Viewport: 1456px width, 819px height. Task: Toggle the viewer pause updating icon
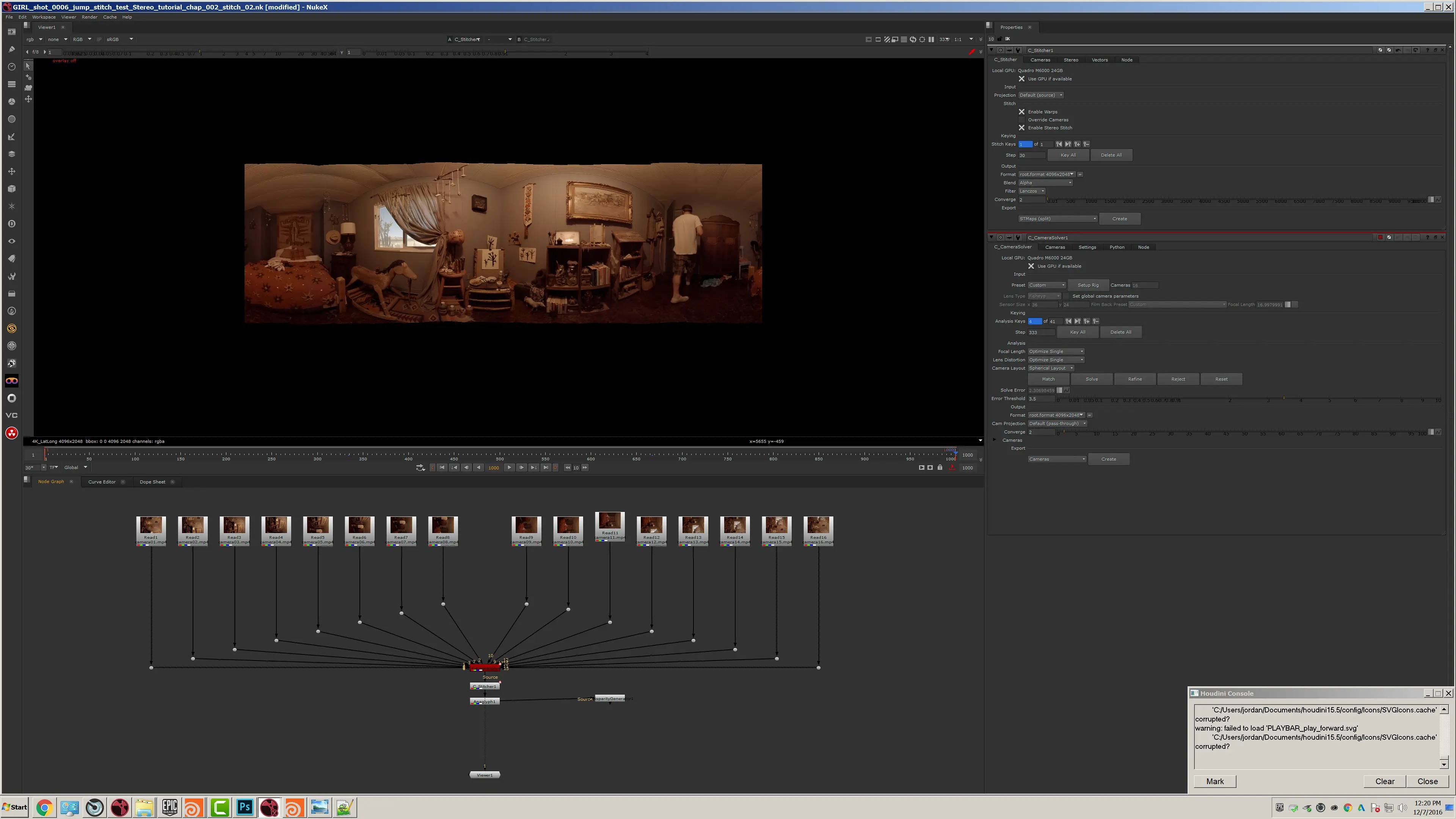(x=932, y=39)
